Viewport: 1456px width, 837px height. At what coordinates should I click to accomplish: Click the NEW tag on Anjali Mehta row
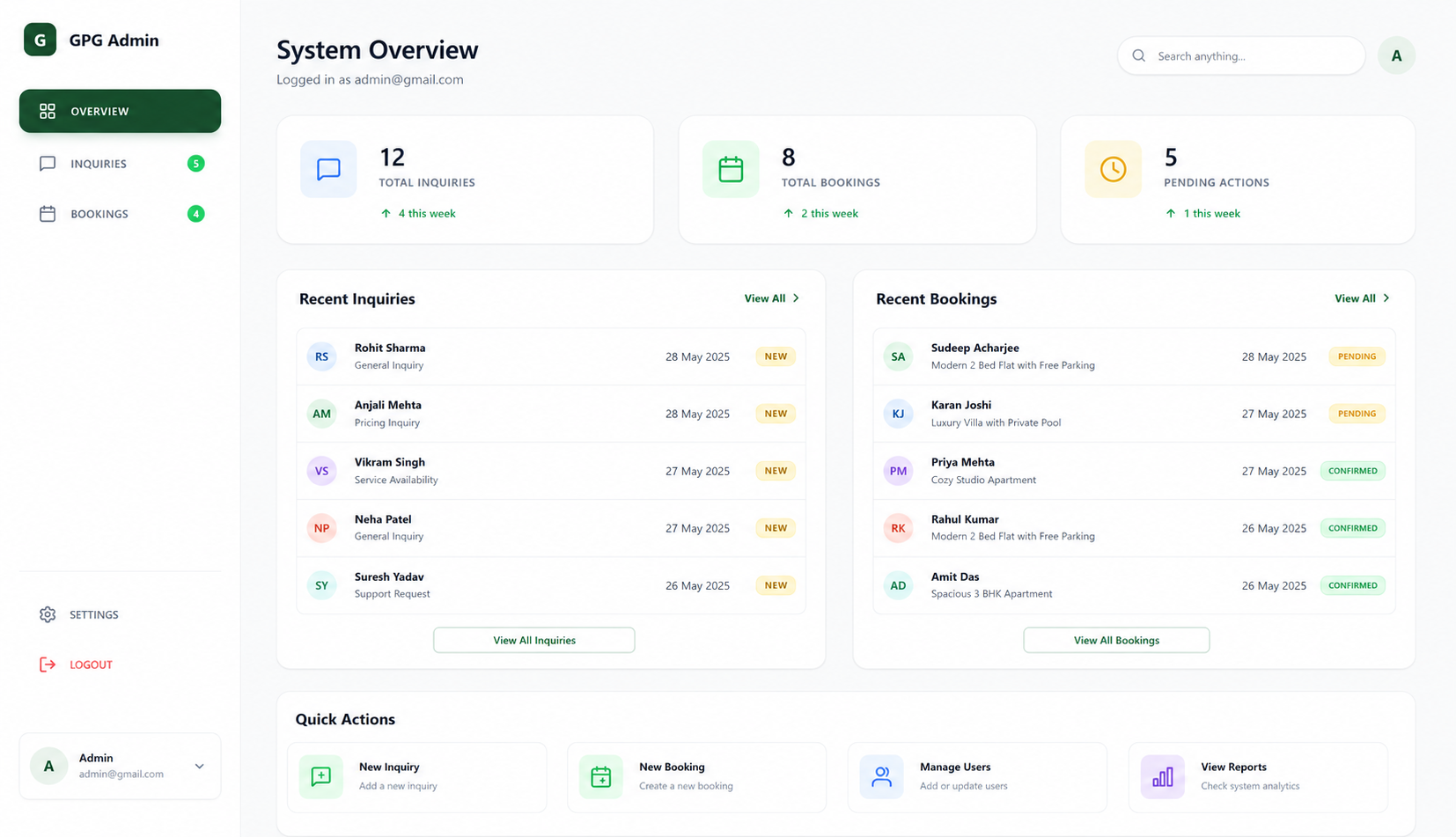coord(776,414)
